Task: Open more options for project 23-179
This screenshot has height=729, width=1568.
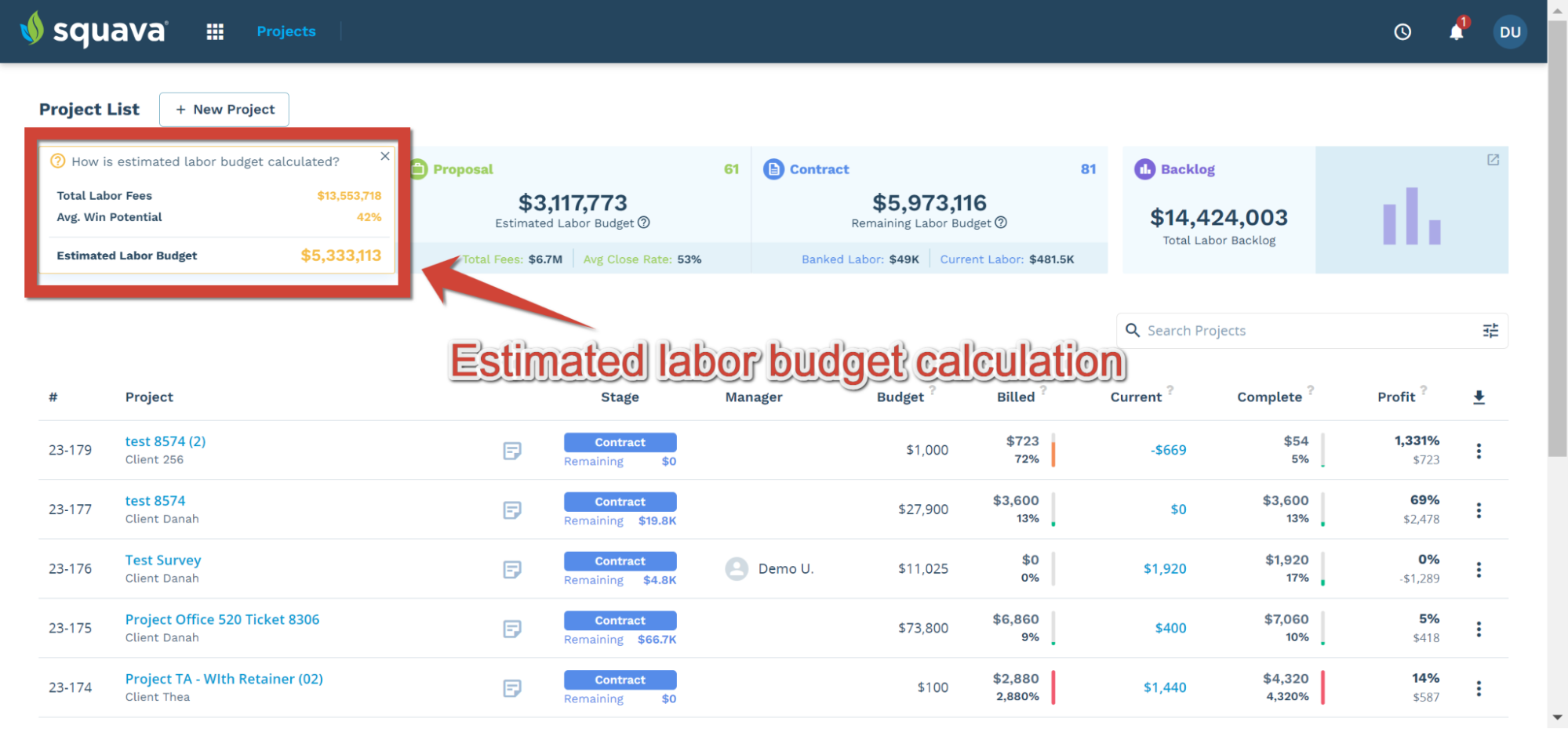Action: (1479, 451)
